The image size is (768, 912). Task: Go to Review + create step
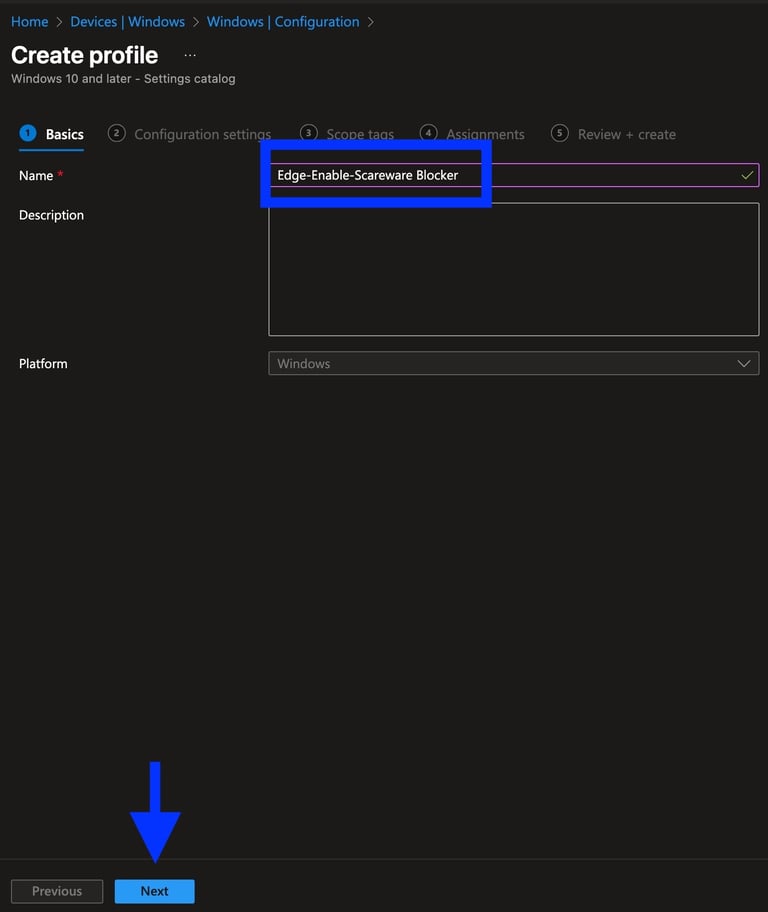point(613,134)
